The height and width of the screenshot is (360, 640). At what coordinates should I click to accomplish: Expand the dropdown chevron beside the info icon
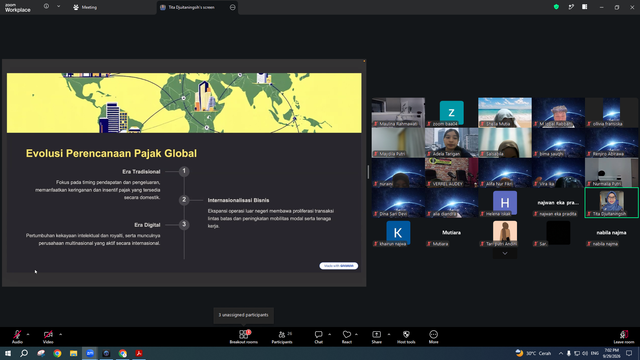click(x=58, y=7)
